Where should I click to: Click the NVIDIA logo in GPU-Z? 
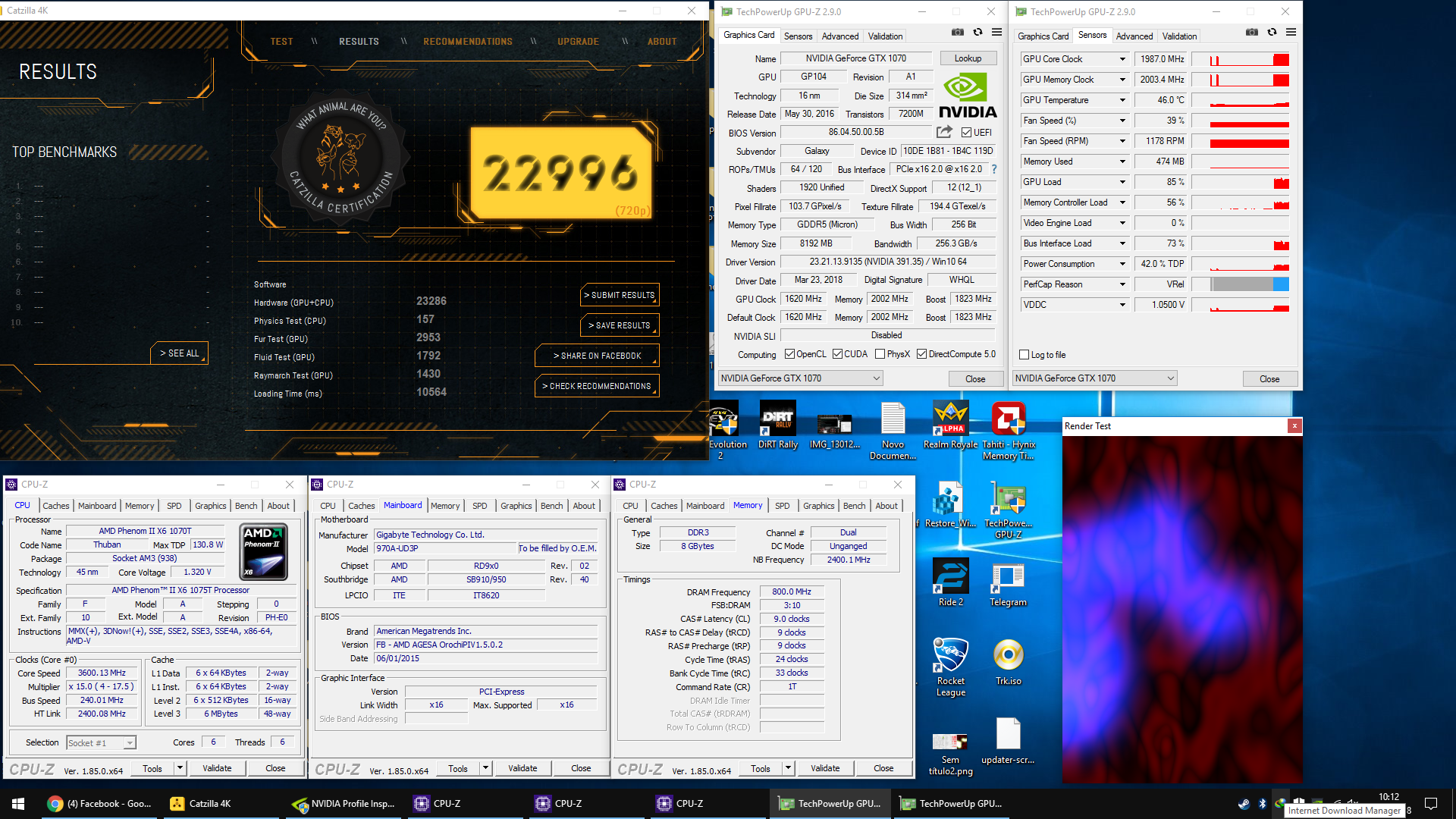point(968,96)
